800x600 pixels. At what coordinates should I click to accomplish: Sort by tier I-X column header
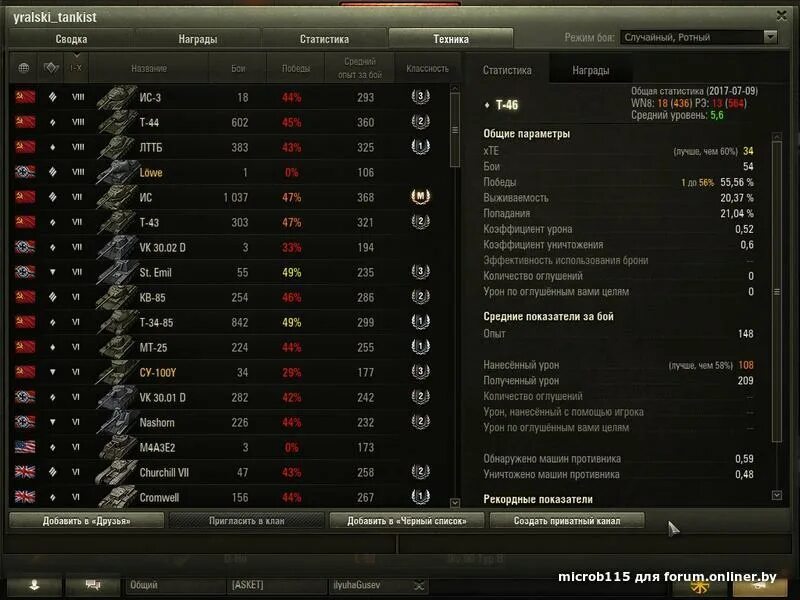pos(76,68)
